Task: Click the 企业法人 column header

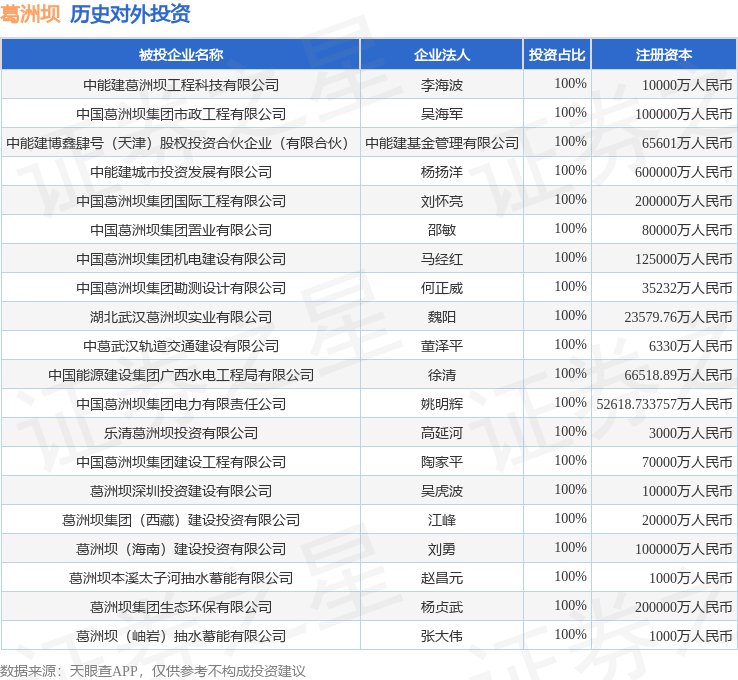Action: point(441,55)
